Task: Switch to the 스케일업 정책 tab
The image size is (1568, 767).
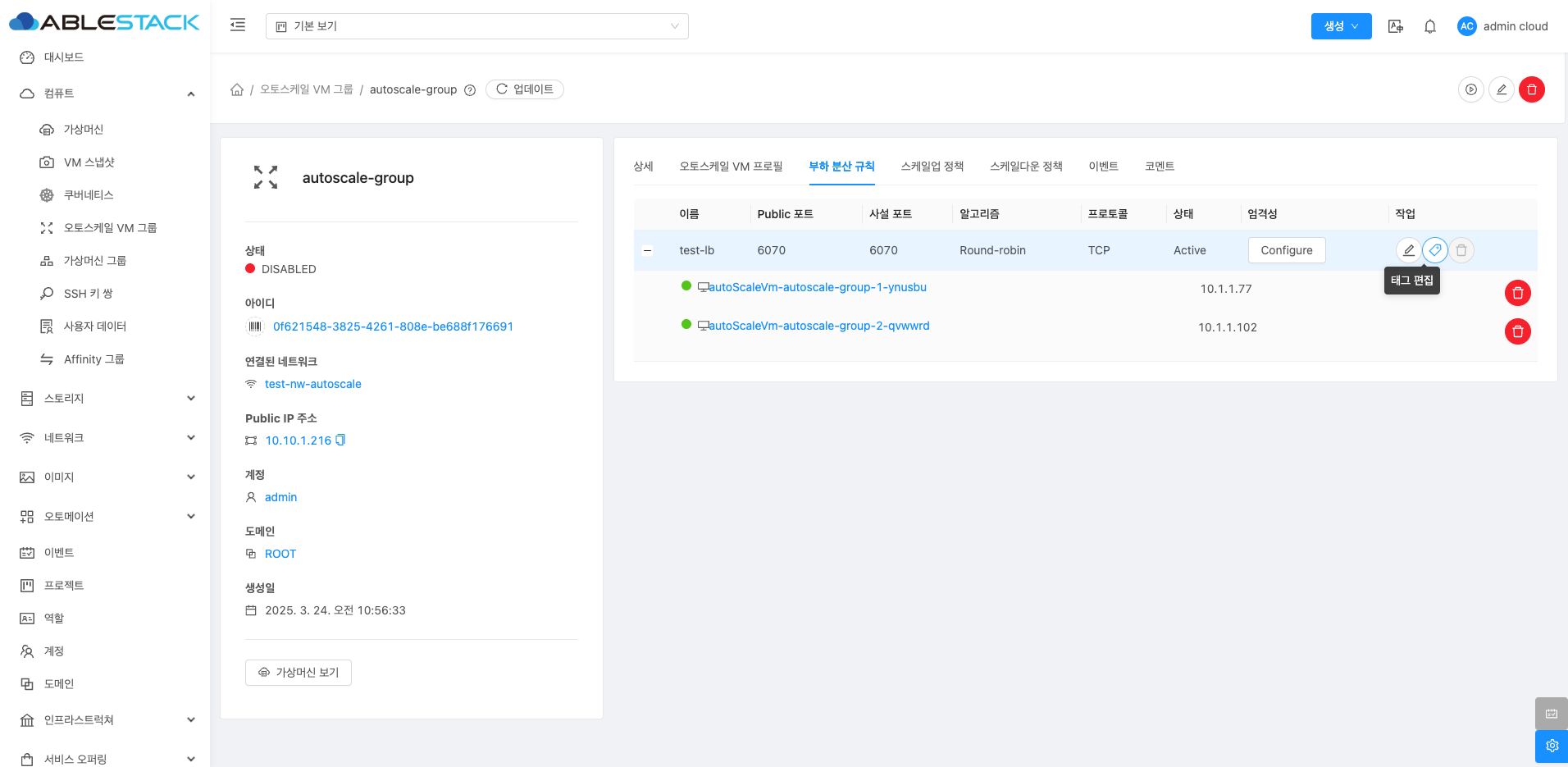Action: (x=932, y=167)
